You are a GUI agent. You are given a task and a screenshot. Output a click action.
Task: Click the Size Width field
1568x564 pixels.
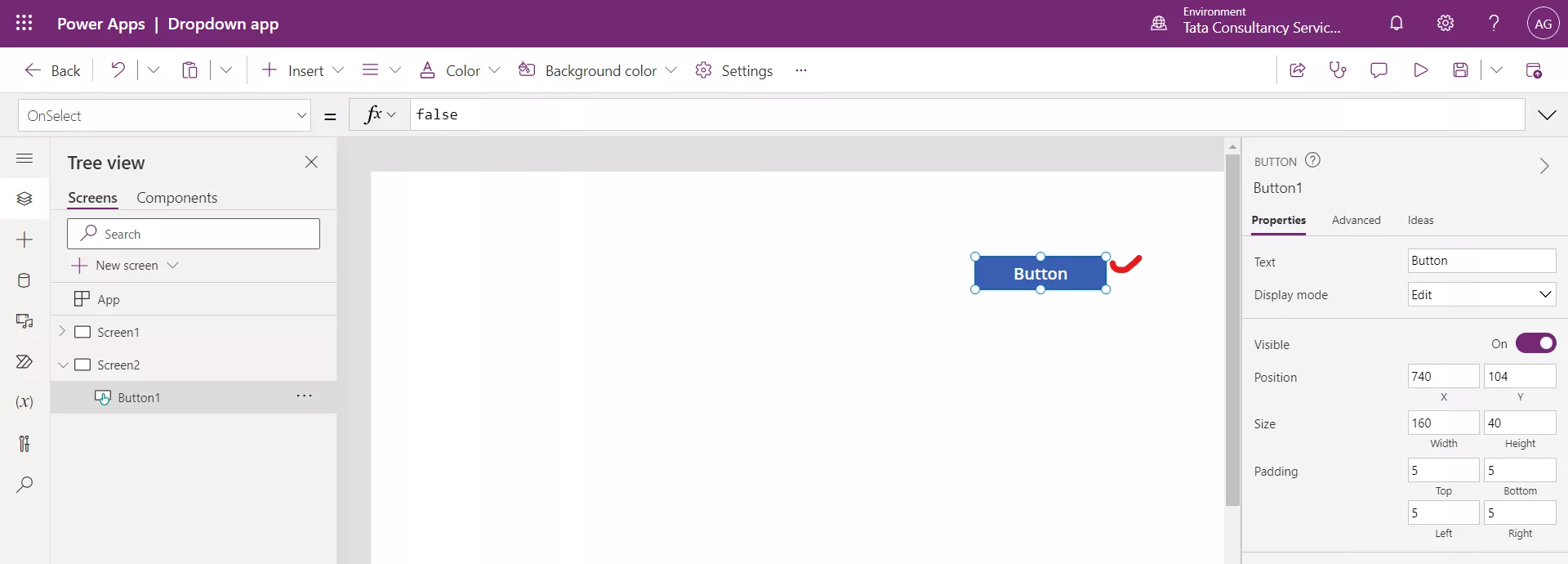[1443, 423]
